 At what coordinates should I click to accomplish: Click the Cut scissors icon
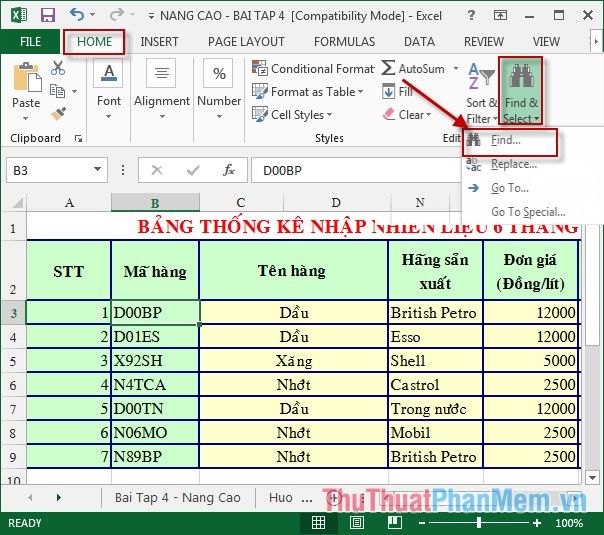[x=58, y=68]
